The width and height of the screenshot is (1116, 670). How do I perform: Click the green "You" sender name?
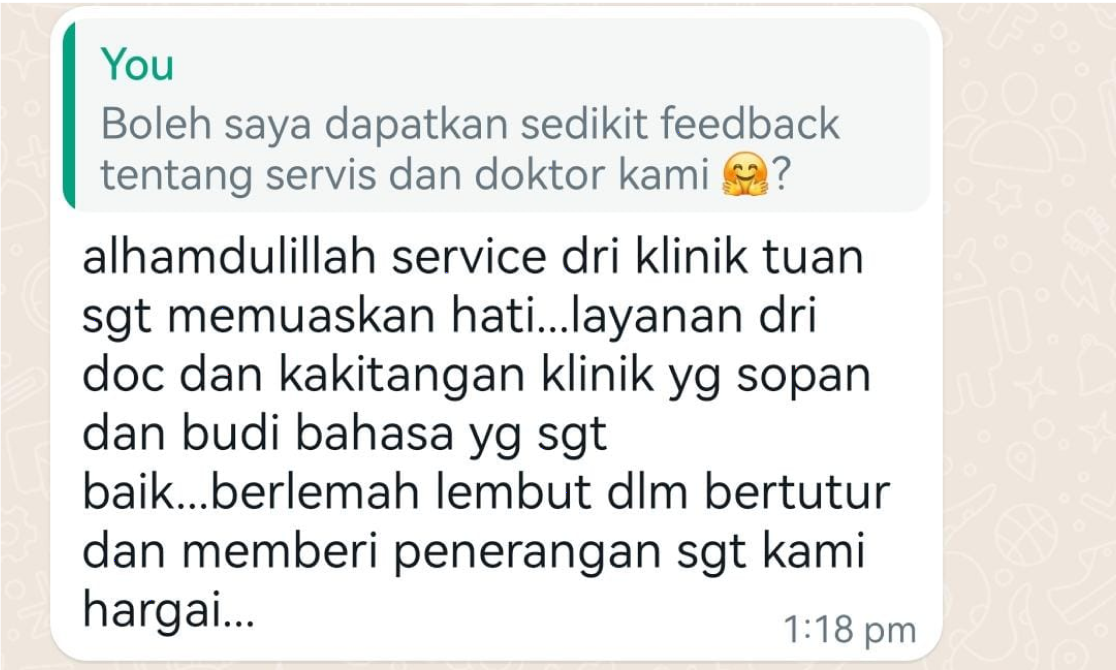point(137,65)
